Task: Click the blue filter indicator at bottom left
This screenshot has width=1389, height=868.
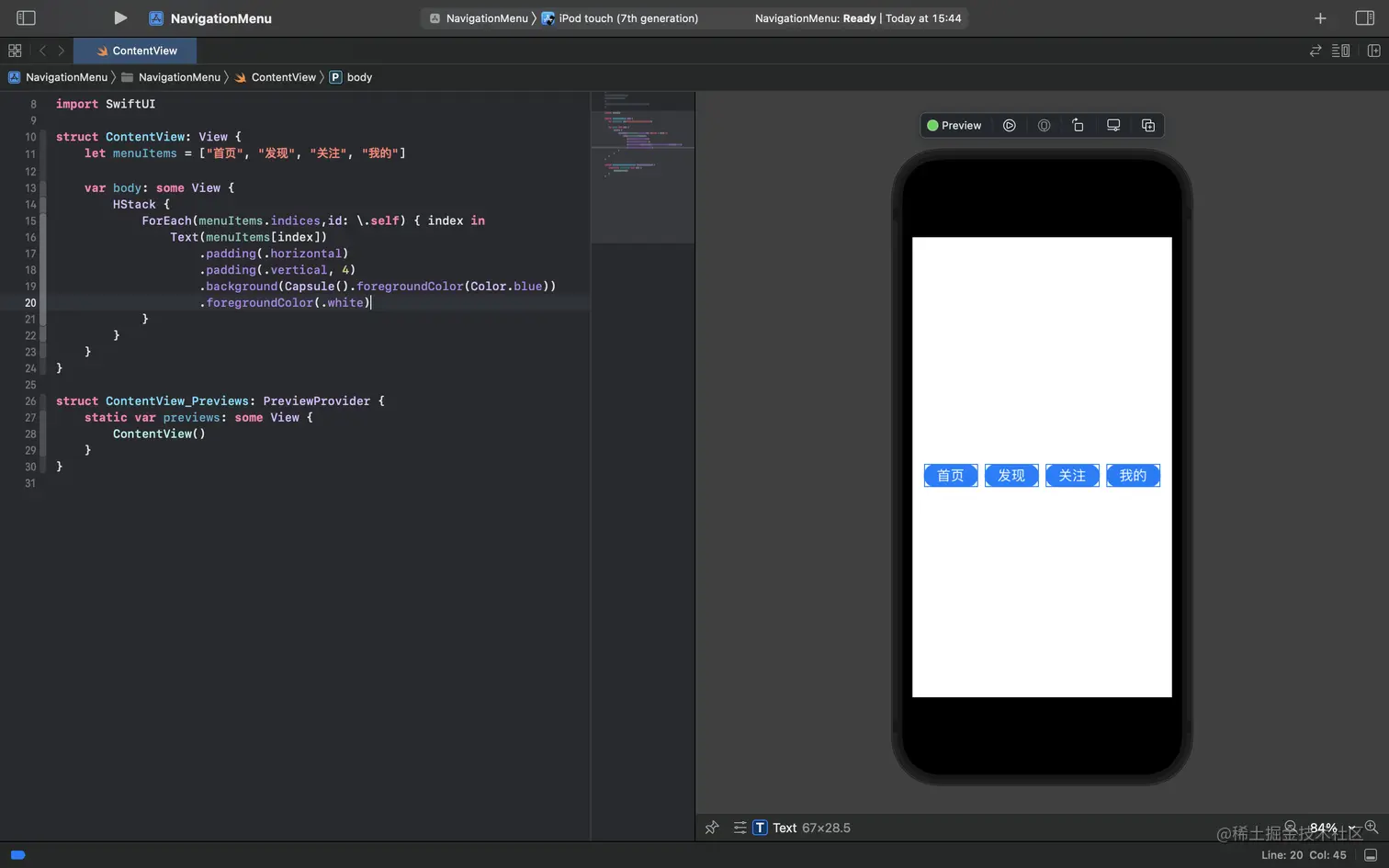Action: click(17, 855)
